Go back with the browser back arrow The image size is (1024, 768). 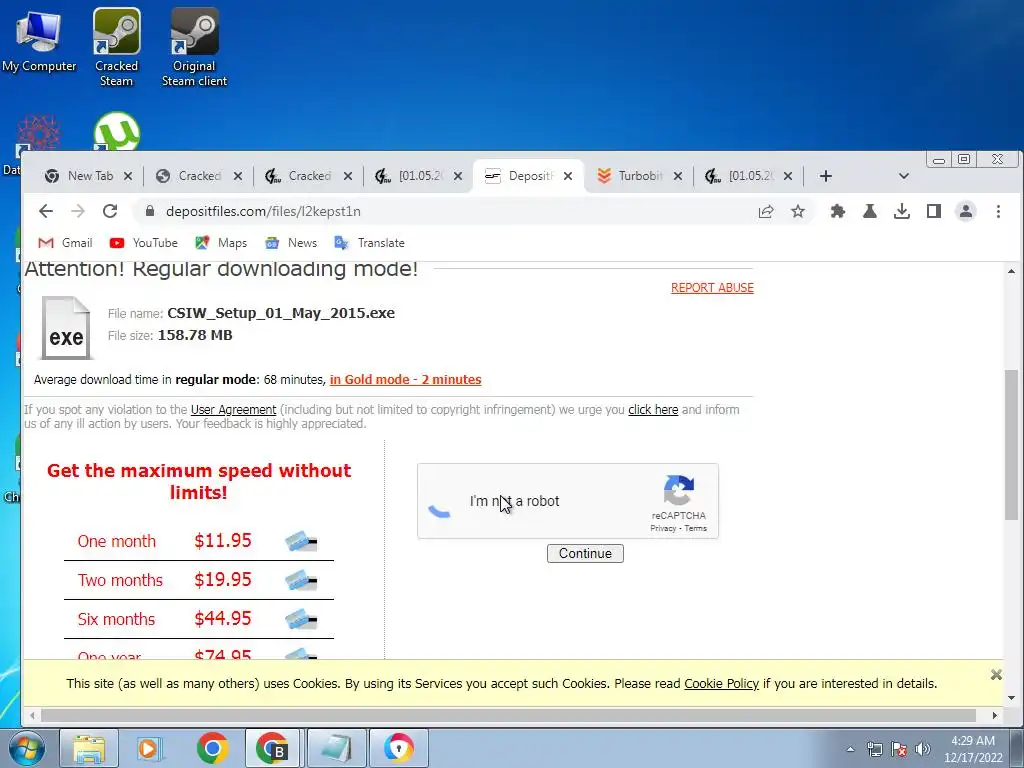46,211
